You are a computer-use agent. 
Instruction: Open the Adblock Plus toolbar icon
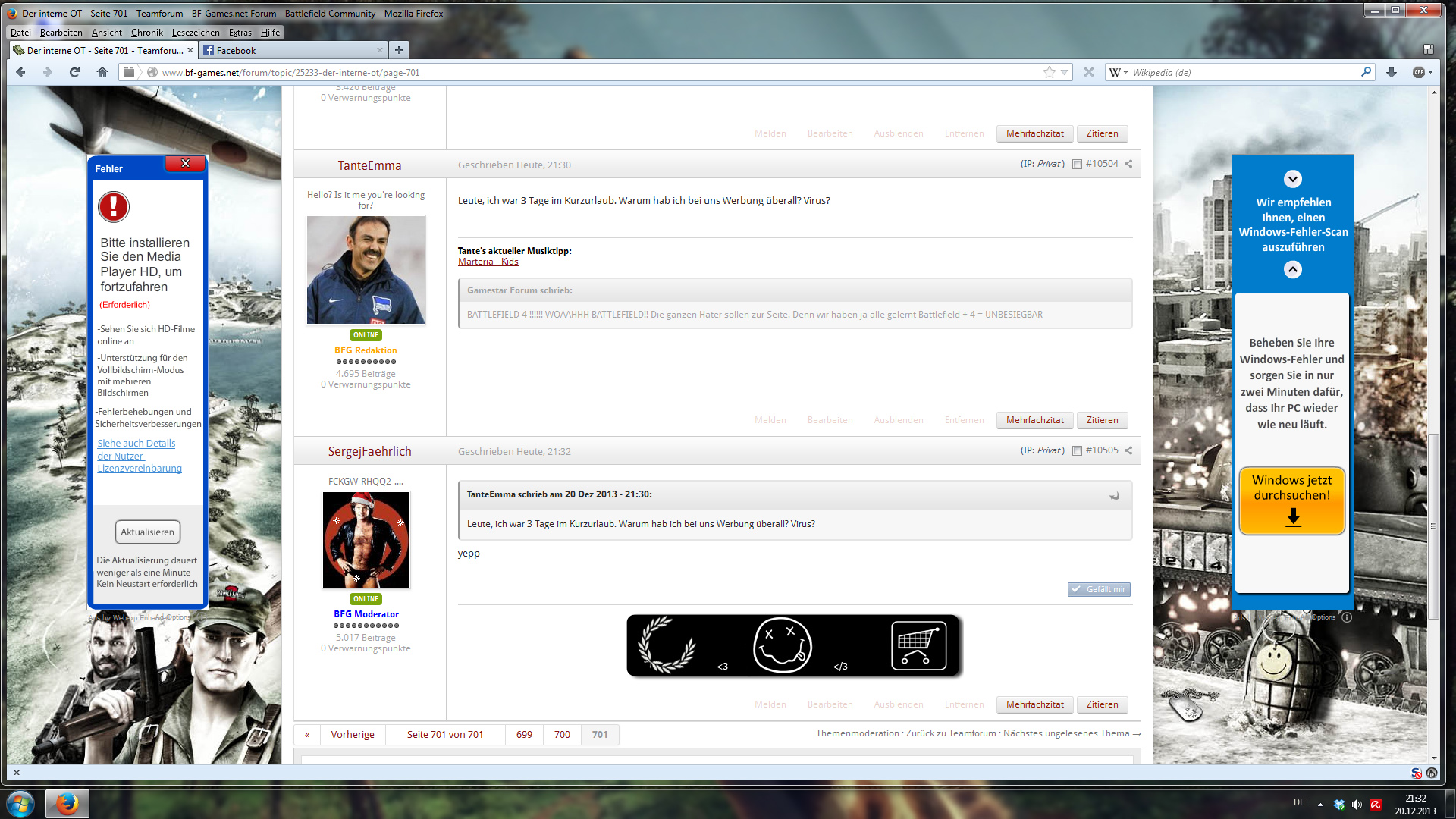1419,72
